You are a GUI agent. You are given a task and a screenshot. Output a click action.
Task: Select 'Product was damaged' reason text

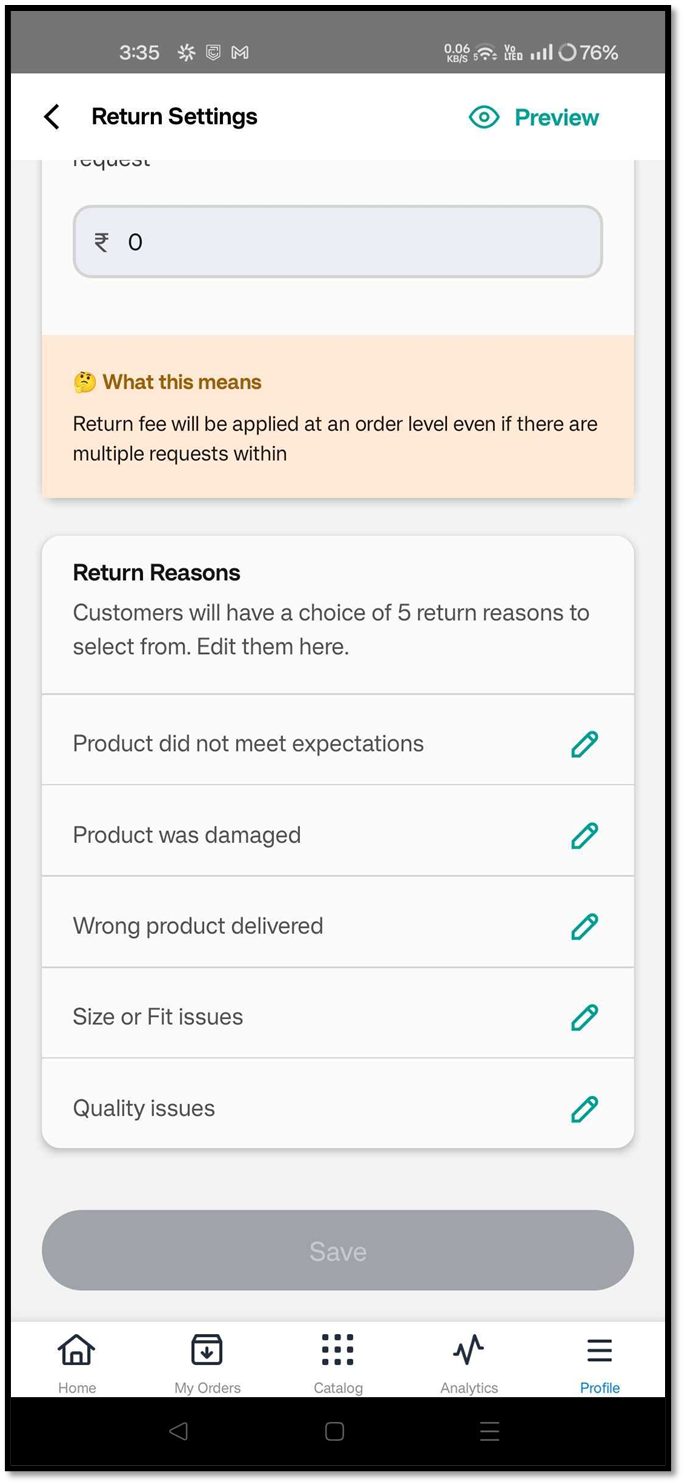click(x=187, y=835)
